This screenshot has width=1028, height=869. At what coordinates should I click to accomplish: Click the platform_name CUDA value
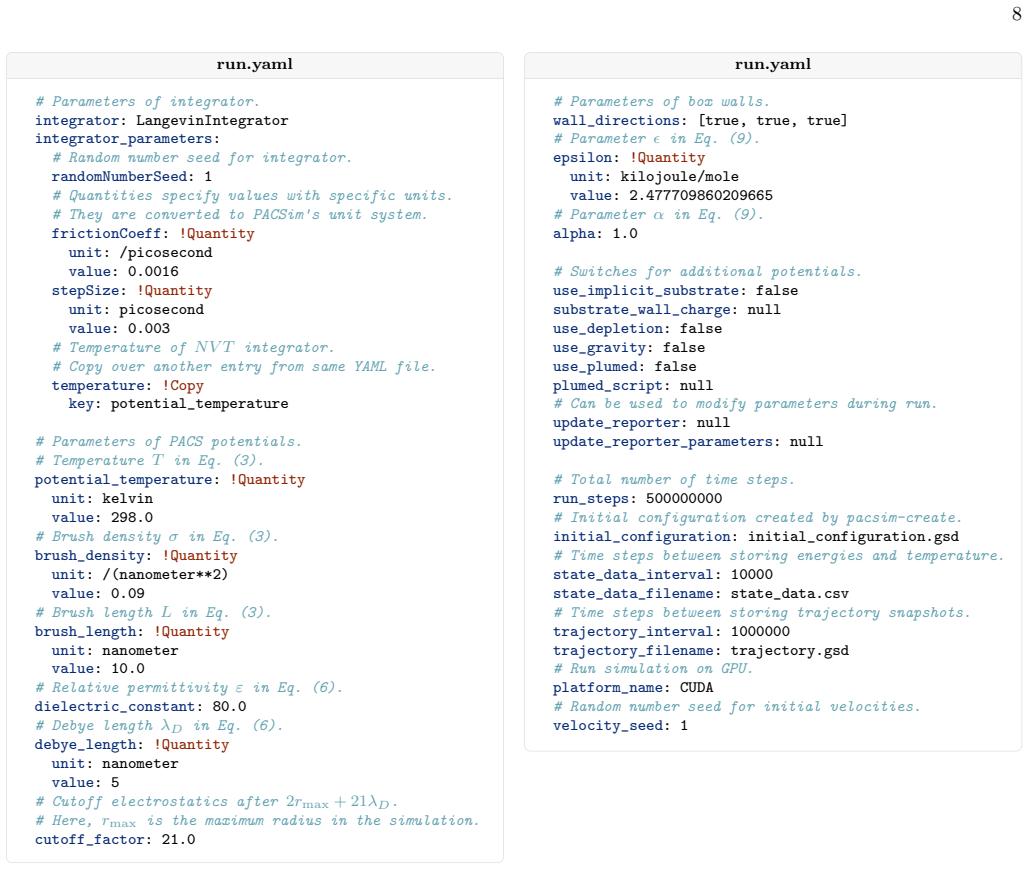click(x=696, y=688)
